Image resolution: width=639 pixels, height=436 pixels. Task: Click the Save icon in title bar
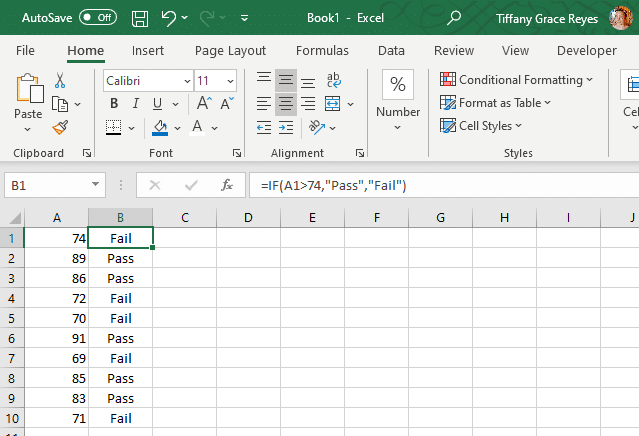point(140,18)
